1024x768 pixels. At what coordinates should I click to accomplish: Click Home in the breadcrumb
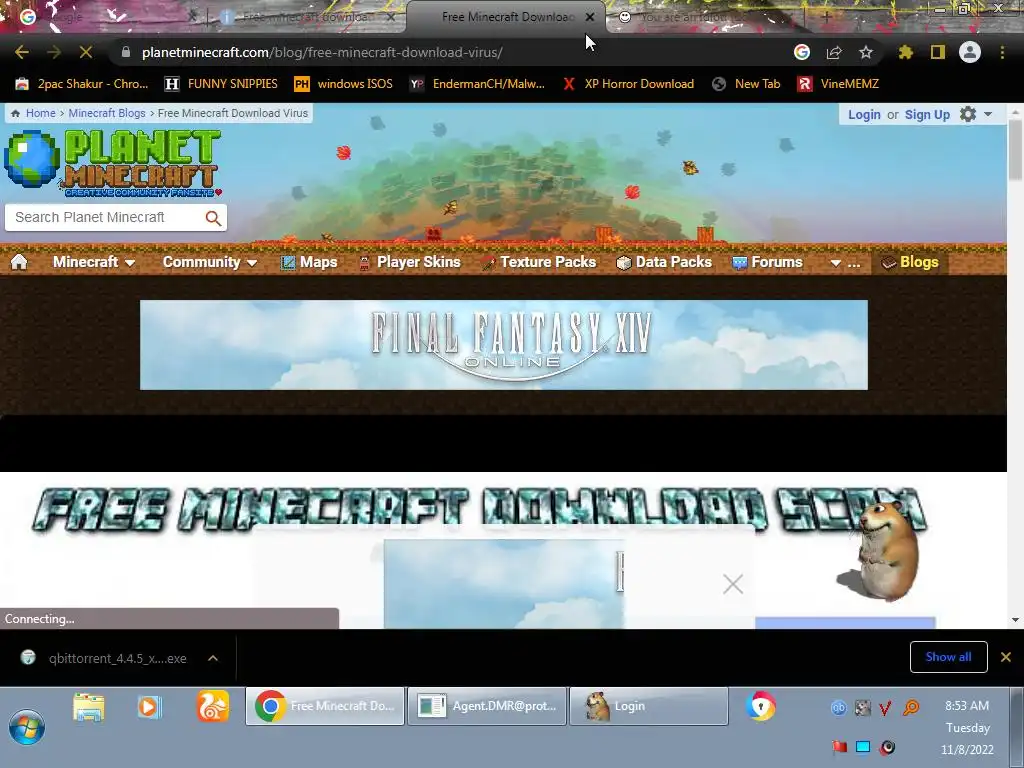pyautogui.click(x=40, y=113)
